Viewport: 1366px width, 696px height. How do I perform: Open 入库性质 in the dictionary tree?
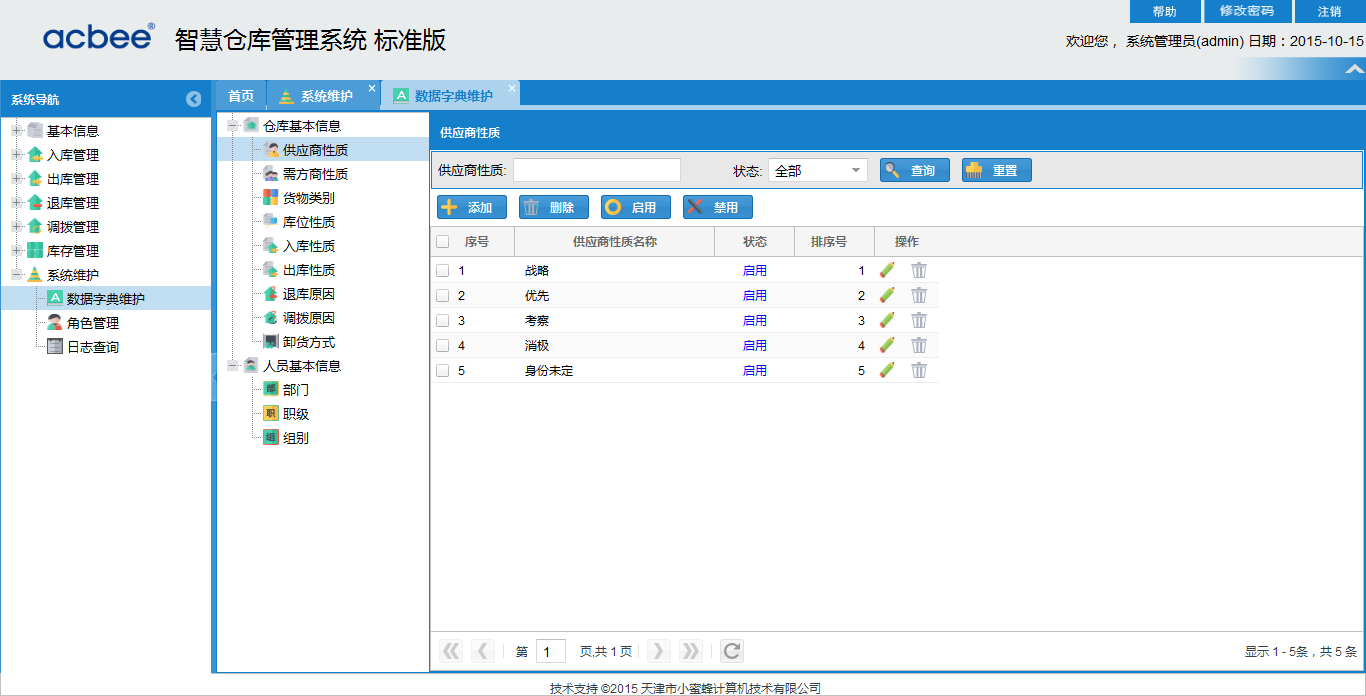[x=308, y=246]
